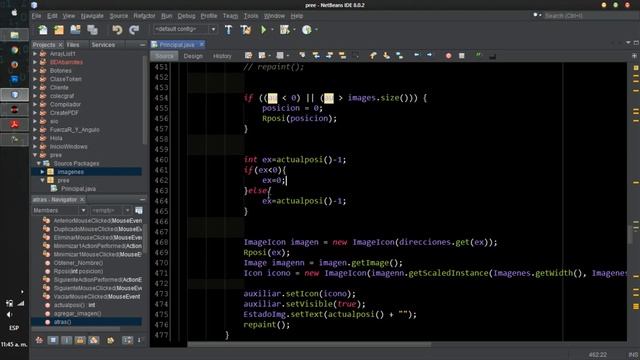
Task: Close the Projects panel tab
Action: (60, 44)
